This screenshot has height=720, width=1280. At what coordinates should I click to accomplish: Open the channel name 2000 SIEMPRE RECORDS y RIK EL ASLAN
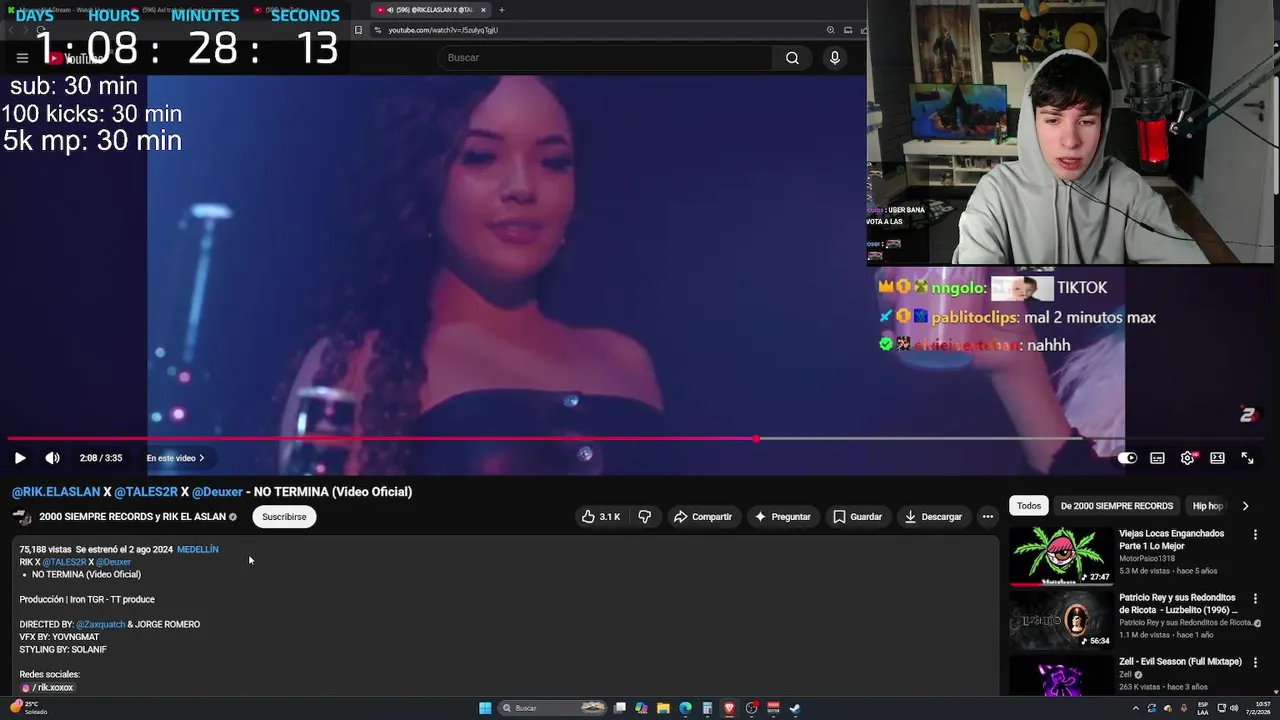coord(132,517)
